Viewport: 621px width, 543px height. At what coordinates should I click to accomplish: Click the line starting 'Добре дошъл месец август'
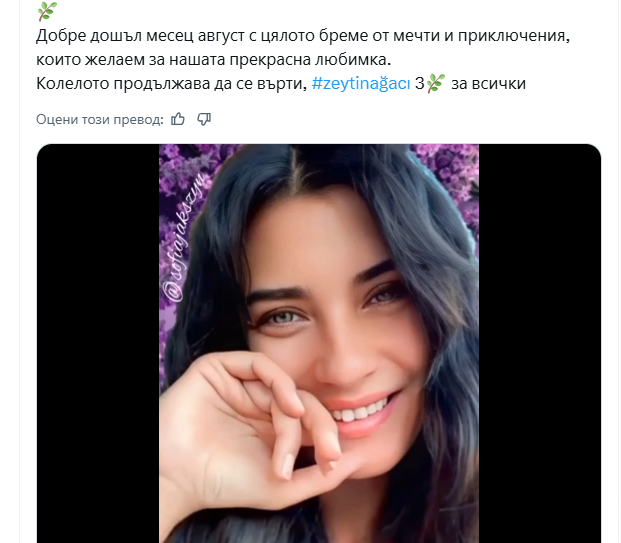point(303,36)
